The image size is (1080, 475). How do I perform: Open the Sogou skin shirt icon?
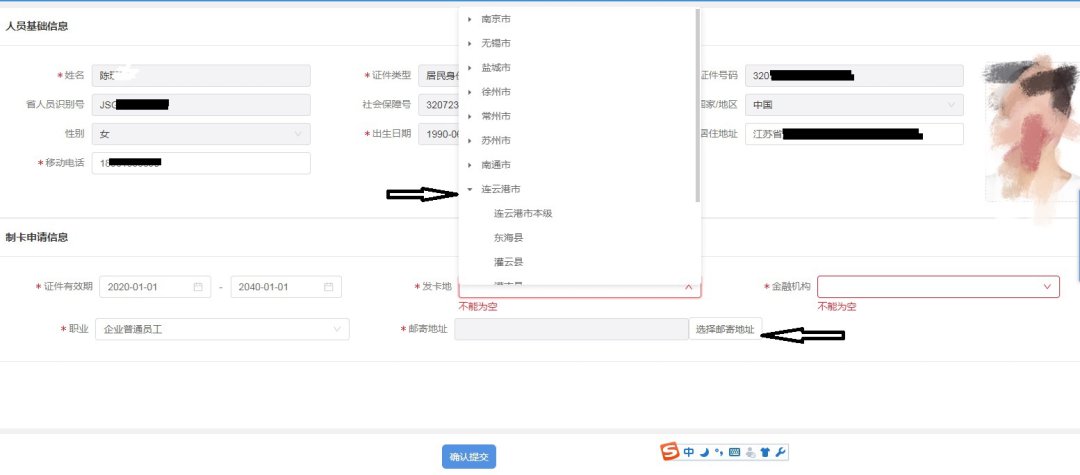(x=765, y=453)
